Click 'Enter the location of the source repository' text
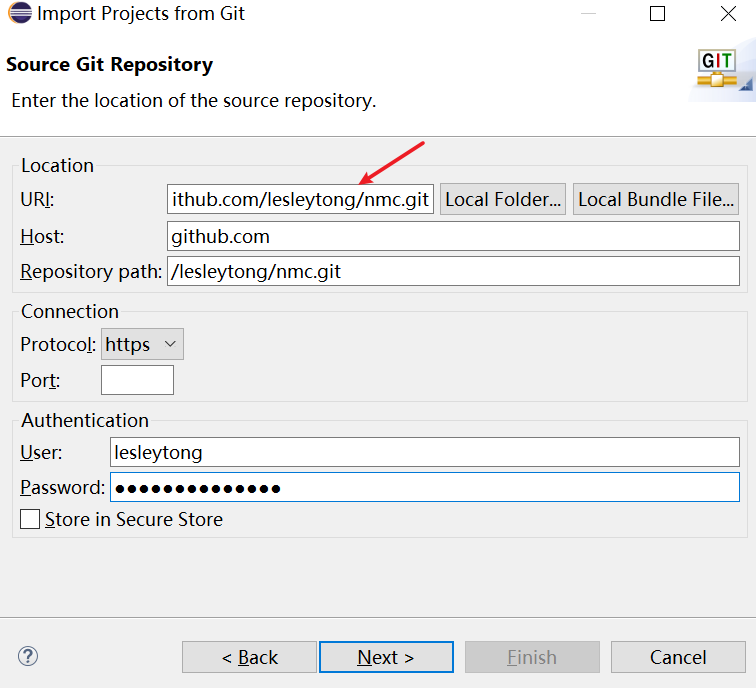The width and height of the screenshot is (756, 688). click(194, 101)
